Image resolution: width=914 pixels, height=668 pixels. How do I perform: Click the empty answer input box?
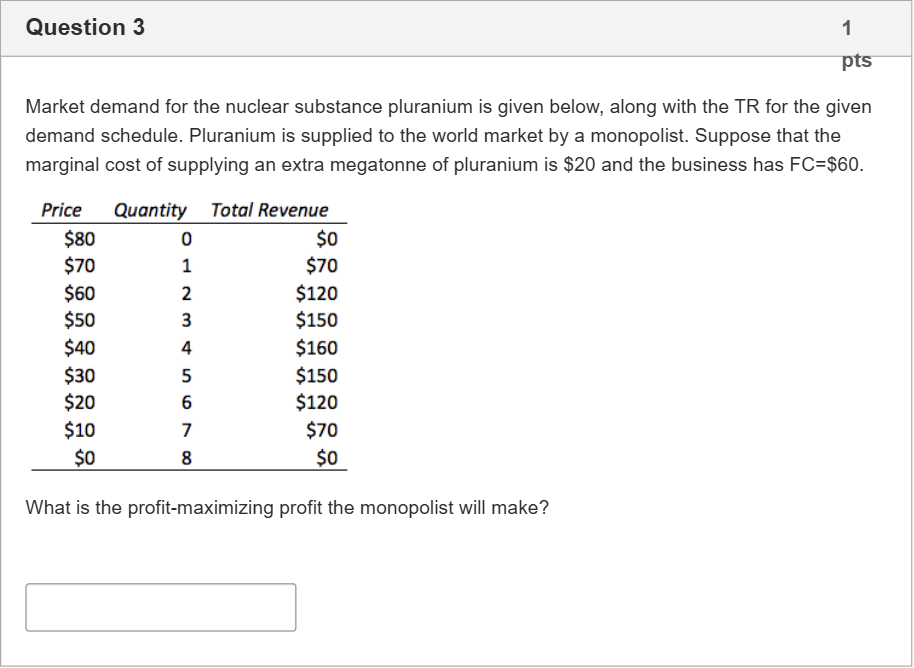click(160, 607)
